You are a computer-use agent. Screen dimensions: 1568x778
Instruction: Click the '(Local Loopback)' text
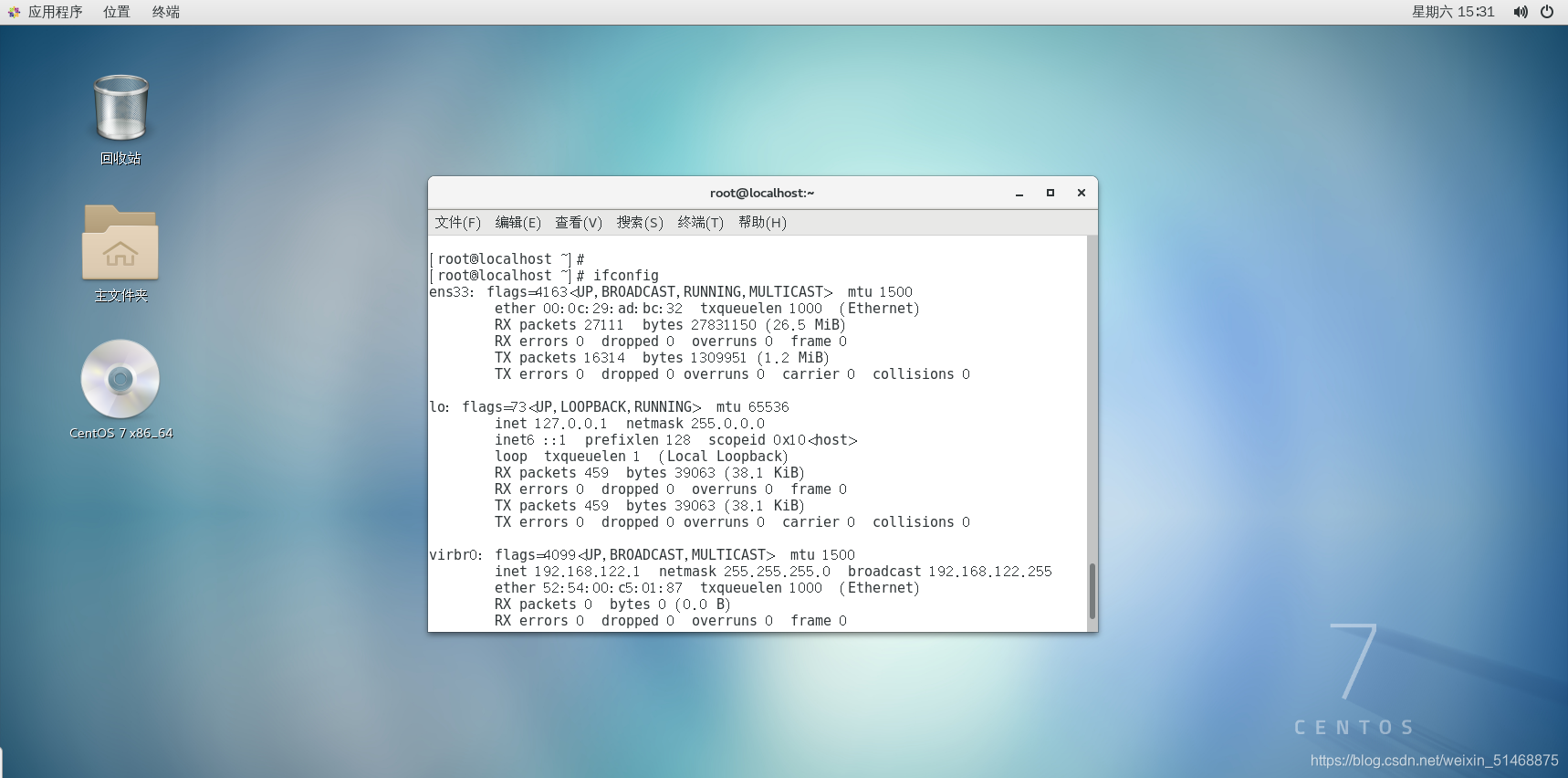pyautogui.click(x=723, y=457)
